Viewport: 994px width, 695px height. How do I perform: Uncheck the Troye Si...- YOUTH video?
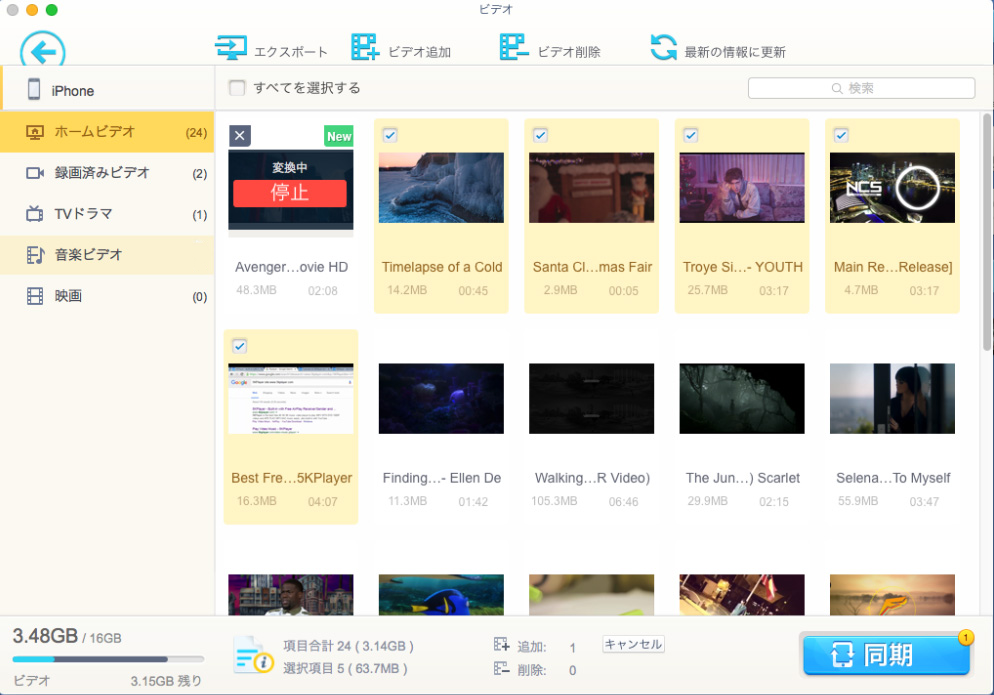[x=690, y=135]
